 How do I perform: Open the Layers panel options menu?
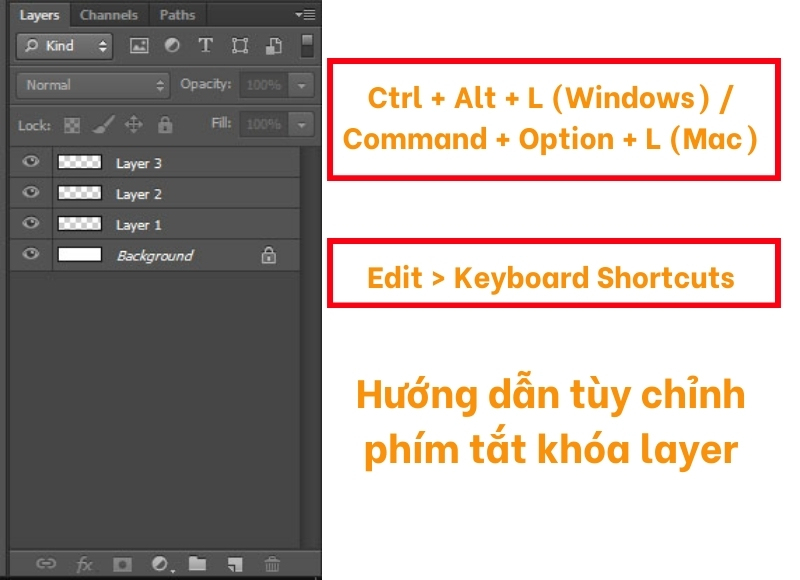pyautogui.click(x=305, y=15)
